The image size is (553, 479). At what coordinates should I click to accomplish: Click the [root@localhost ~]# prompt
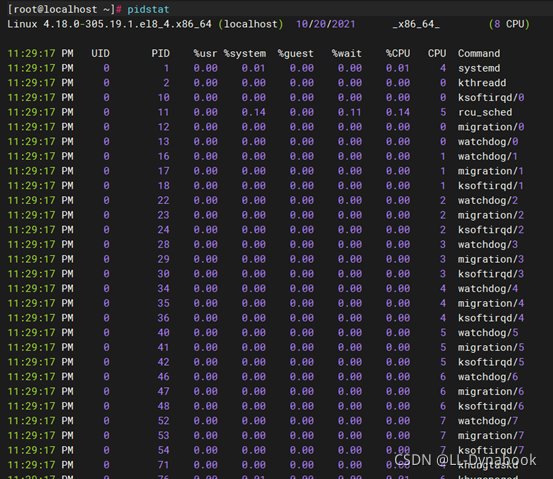[x=65, y=9]
